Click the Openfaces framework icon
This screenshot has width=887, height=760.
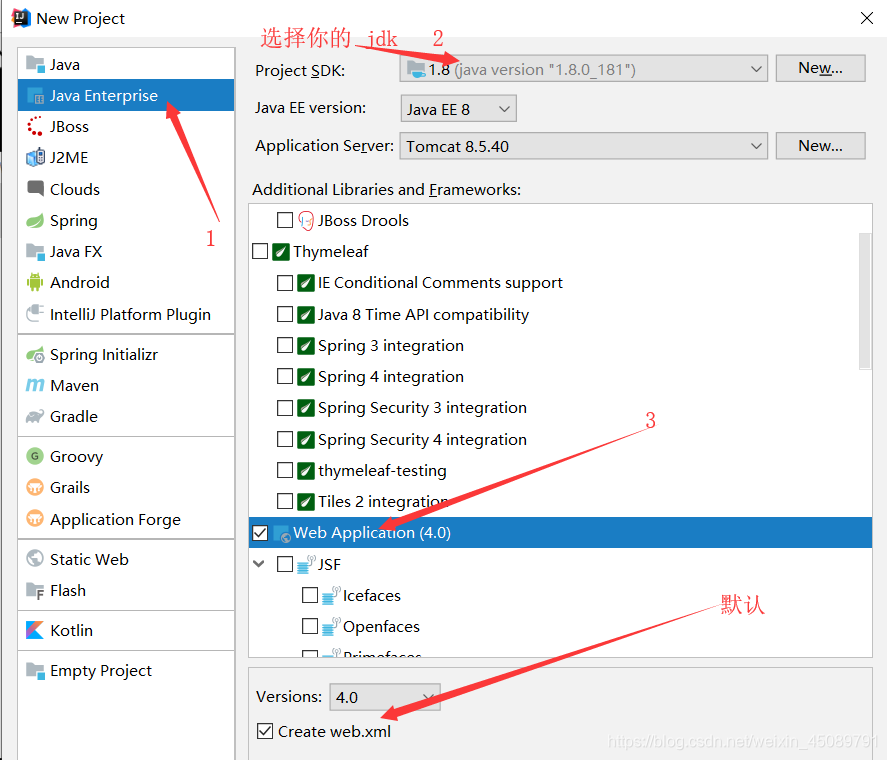331,626
